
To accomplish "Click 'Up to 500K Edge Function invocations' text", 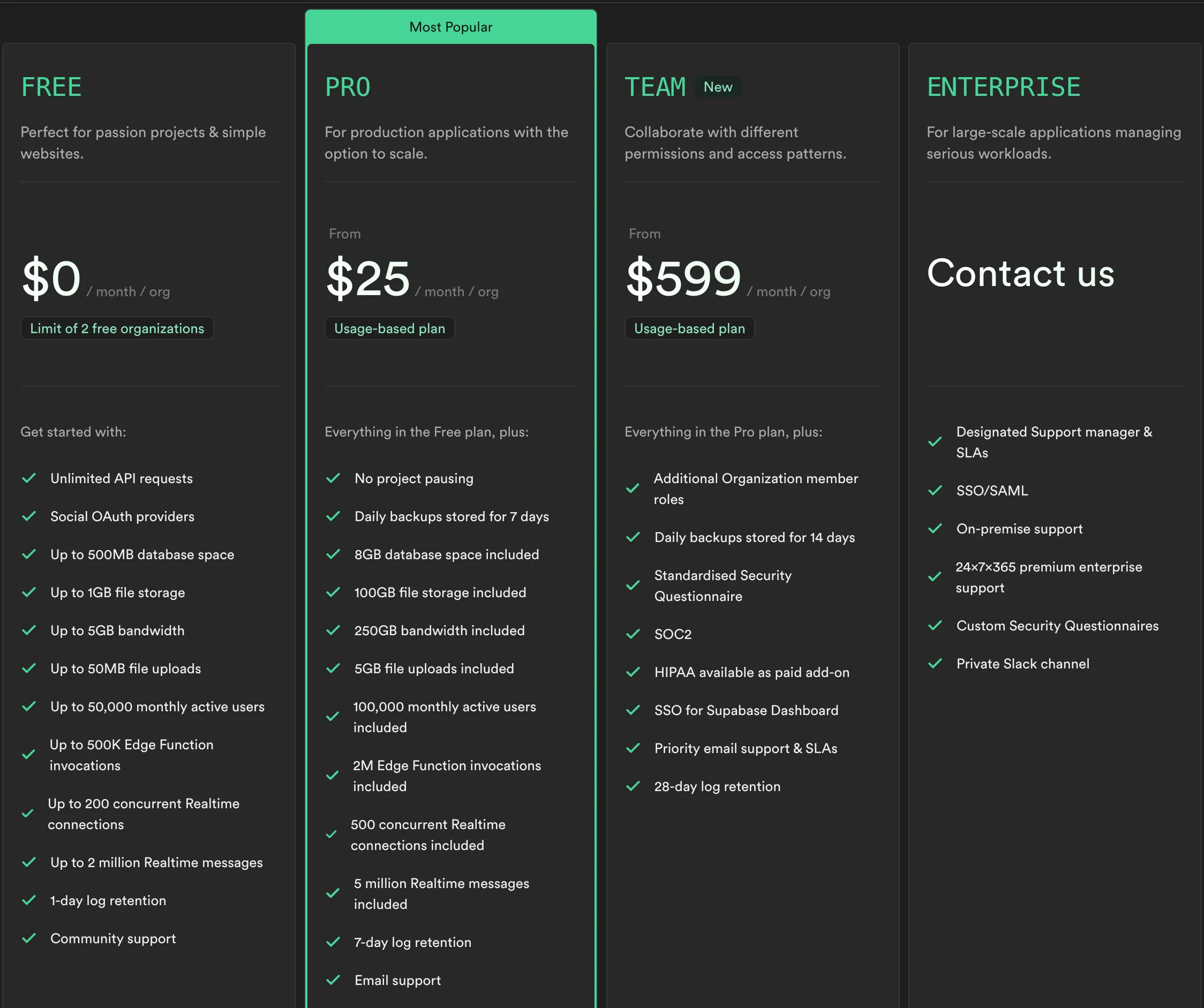I will coord(131,755).
